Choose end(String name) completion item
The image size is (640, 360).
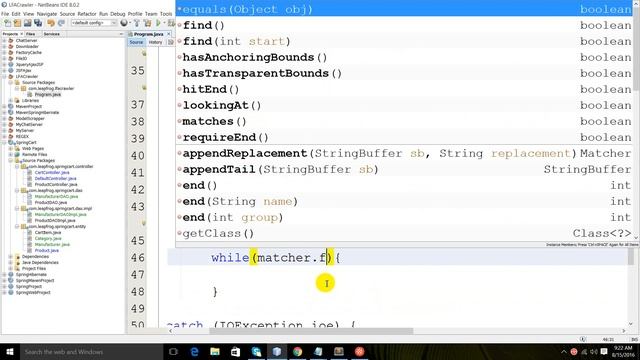click(404, 201)
